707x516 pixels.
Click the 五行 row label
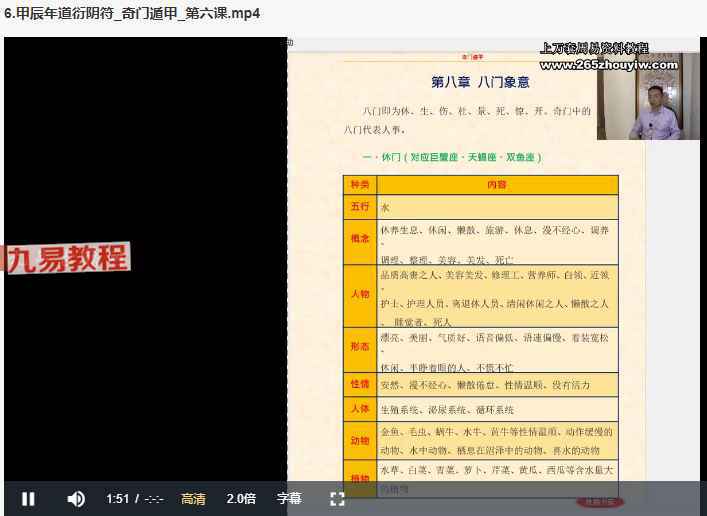(x=359, y=206)
